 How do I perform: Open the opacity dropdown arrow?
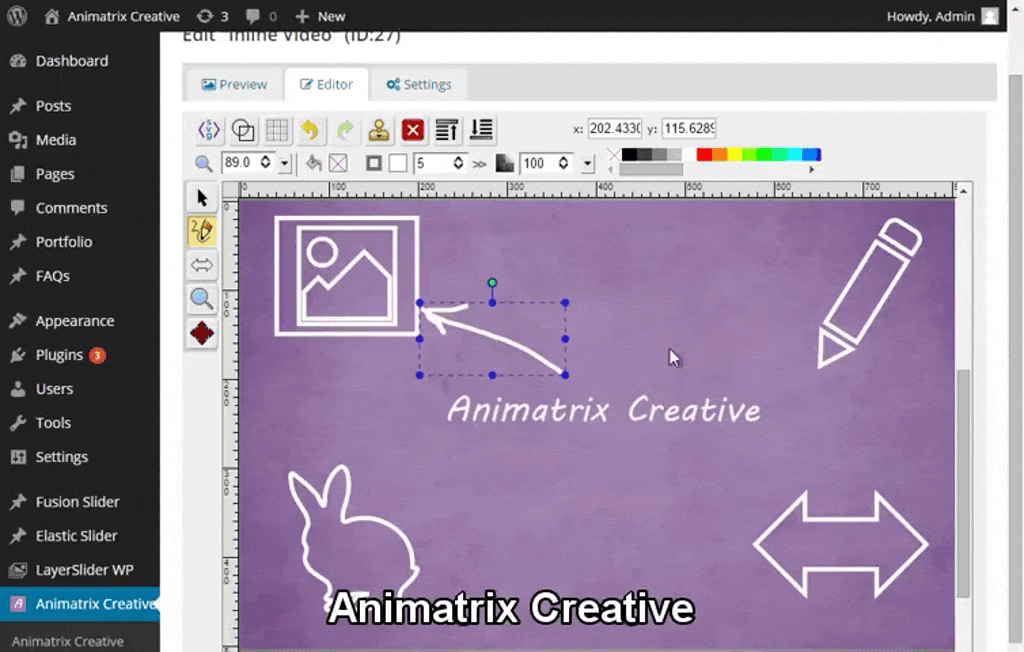[x=587, y=163]
